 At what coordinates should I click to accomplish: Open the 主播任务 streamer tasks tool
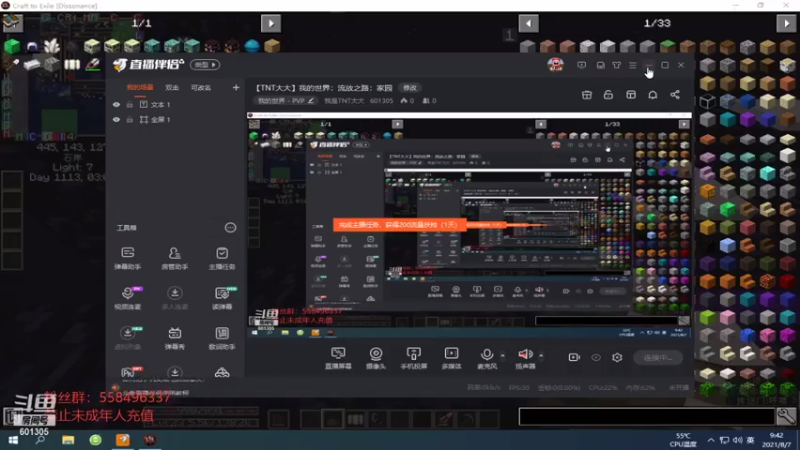(x=222, y=258)
